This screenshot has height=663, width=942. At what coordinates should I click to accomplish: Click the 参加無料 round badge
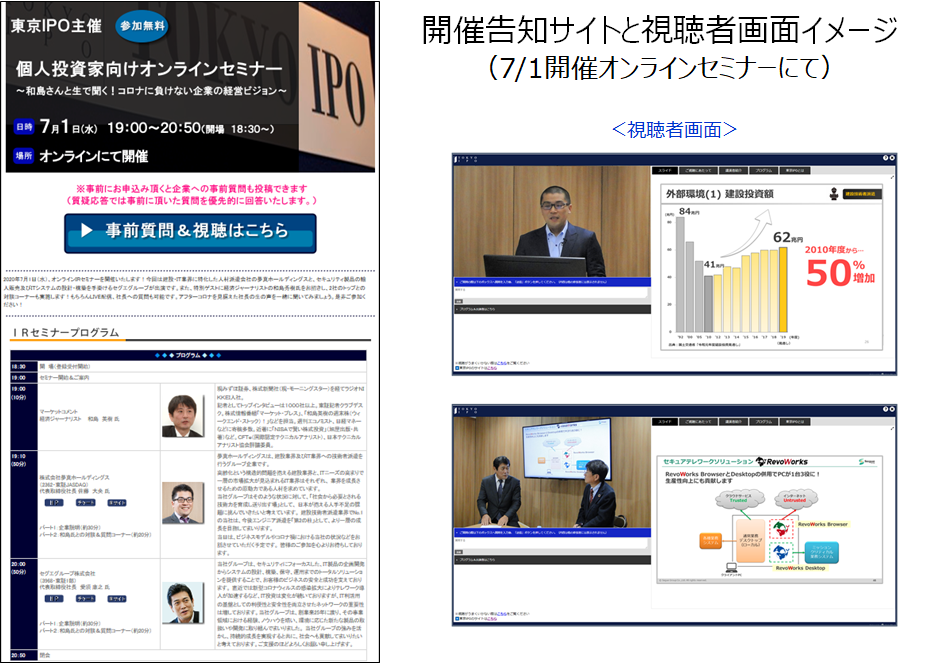(142, 26)
